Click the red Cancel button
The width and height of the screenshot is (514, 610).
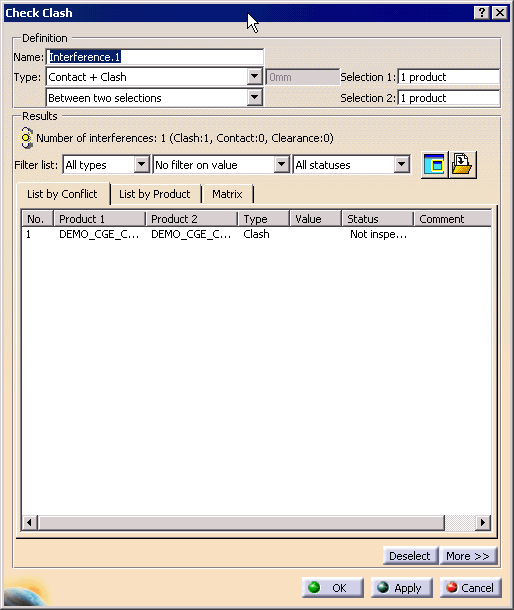tap(471, 587)
